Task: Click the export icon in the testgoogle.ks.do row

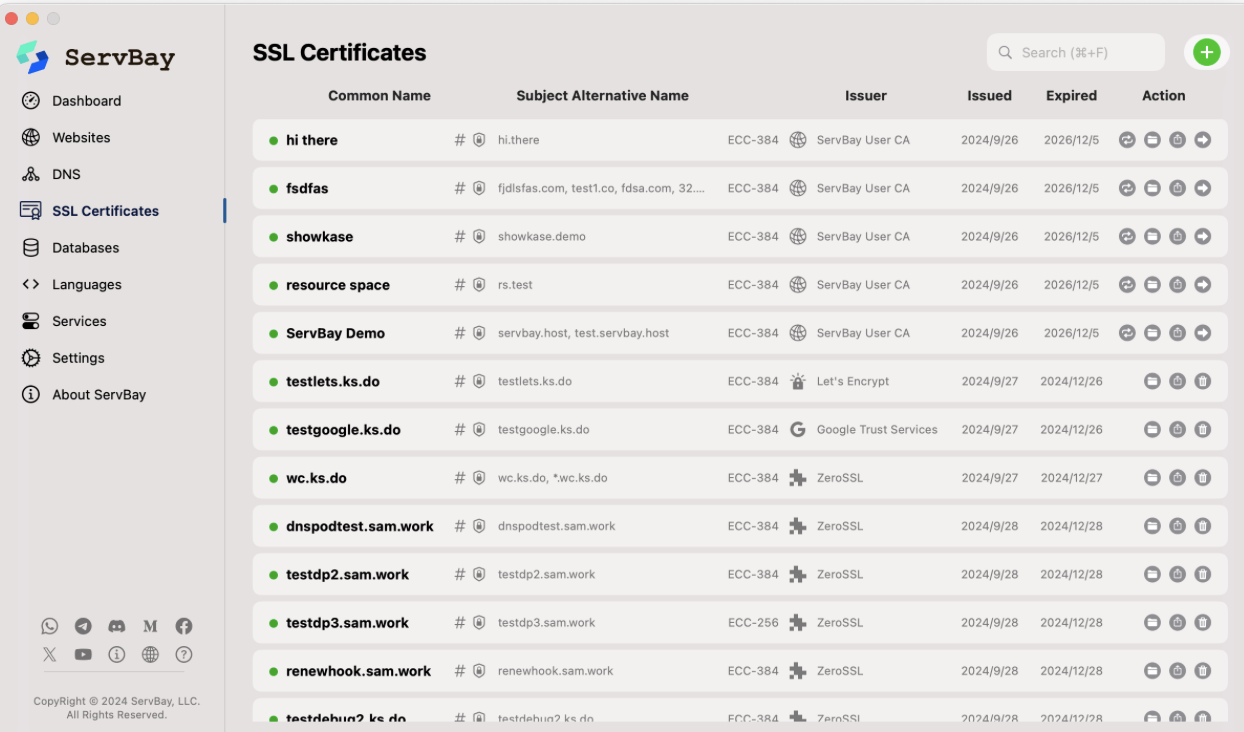Action: tap(1177, 430)
